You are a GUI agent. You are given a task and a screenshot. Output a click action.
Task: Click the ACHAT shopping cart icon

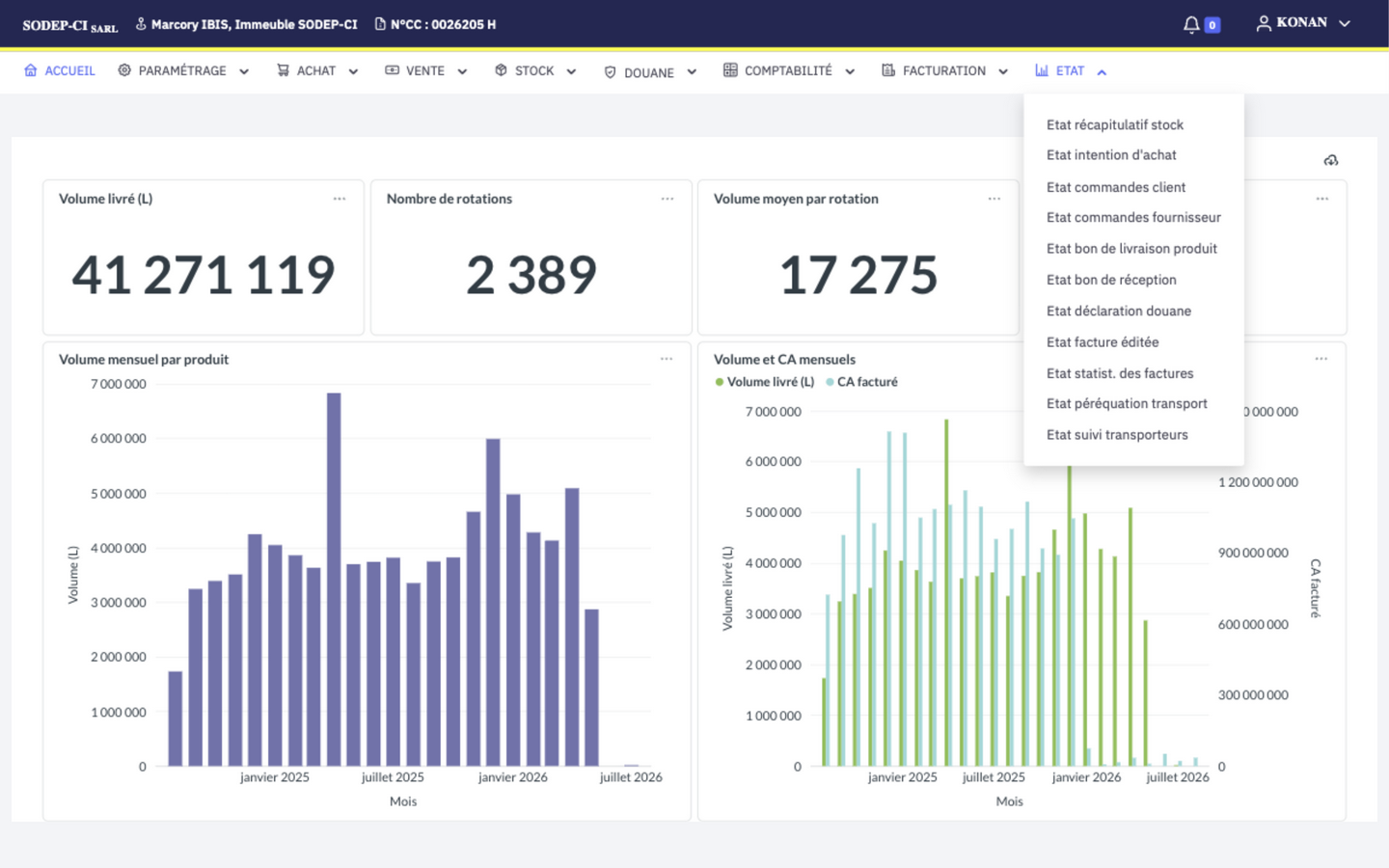click(283, 70)
